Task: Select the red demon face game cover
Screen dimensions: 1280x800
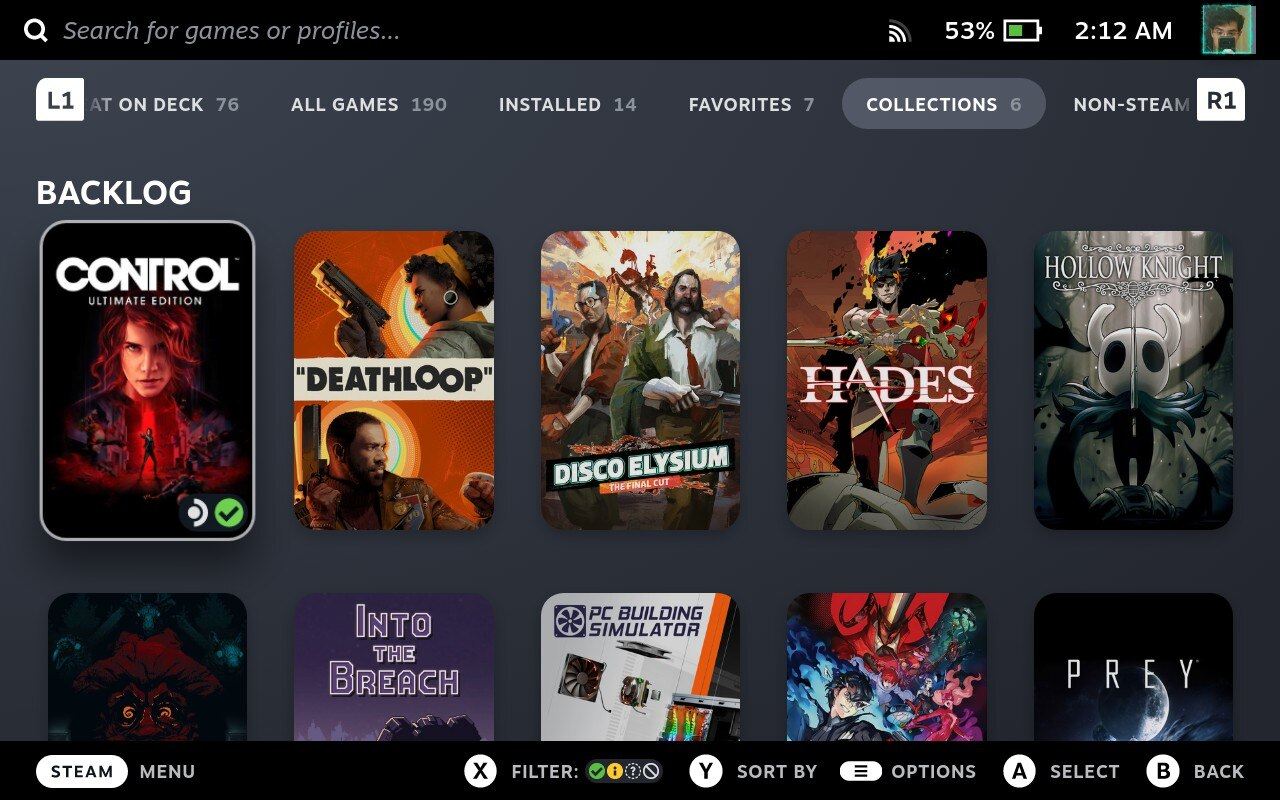Action: (x=147, y=667)
